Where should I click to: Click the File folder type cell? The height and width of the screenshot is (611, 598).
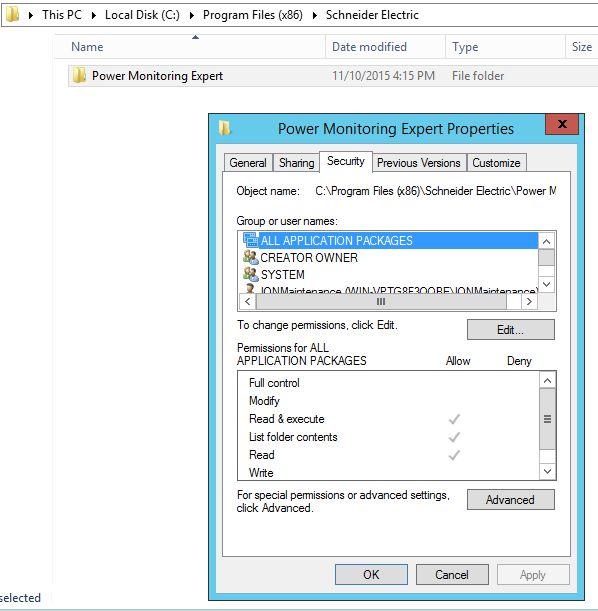(x=478, y=76)
